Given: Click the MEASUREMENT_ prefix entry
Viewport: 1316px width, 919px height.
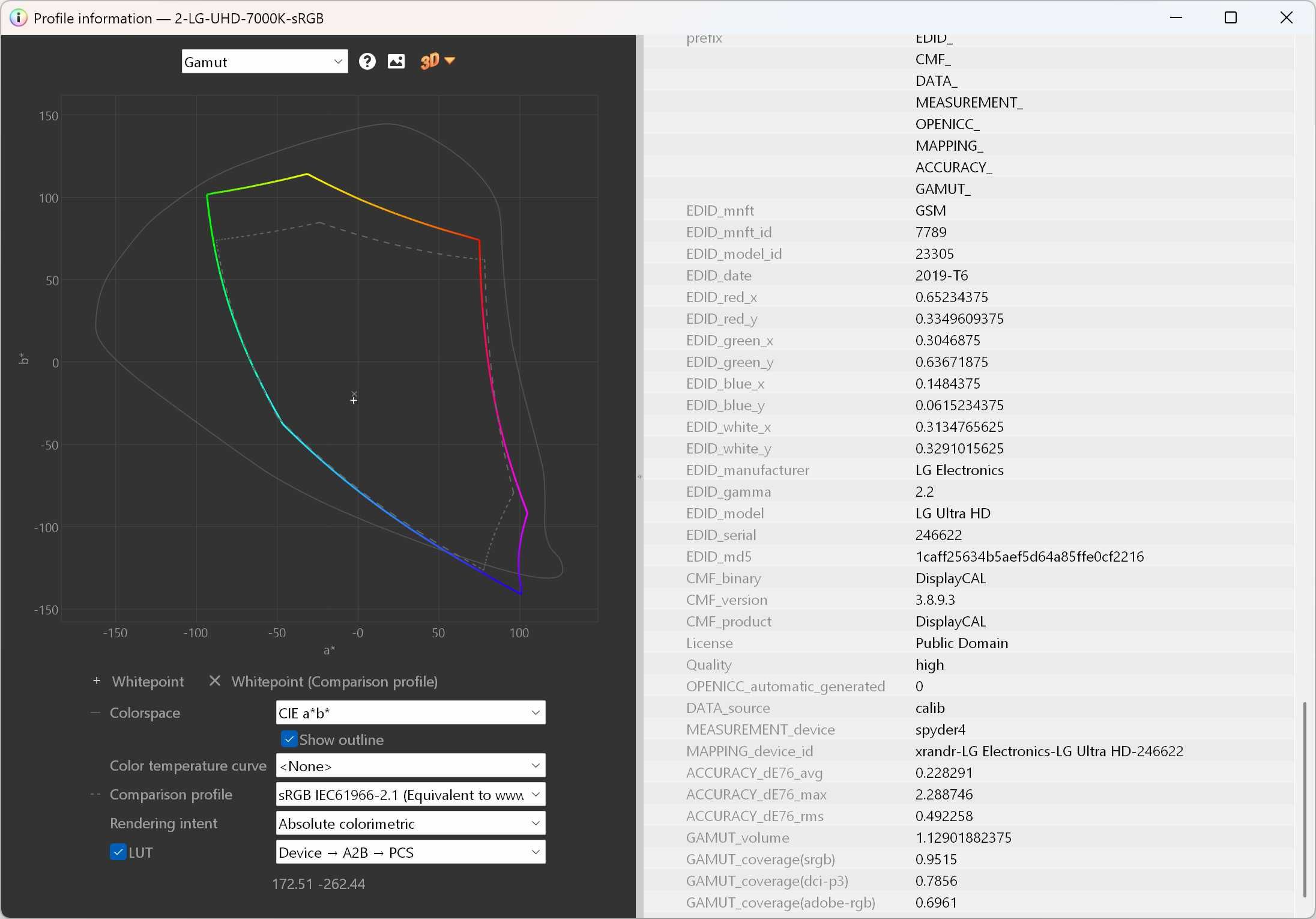Looking at the screenshot, I should (968, 102).
